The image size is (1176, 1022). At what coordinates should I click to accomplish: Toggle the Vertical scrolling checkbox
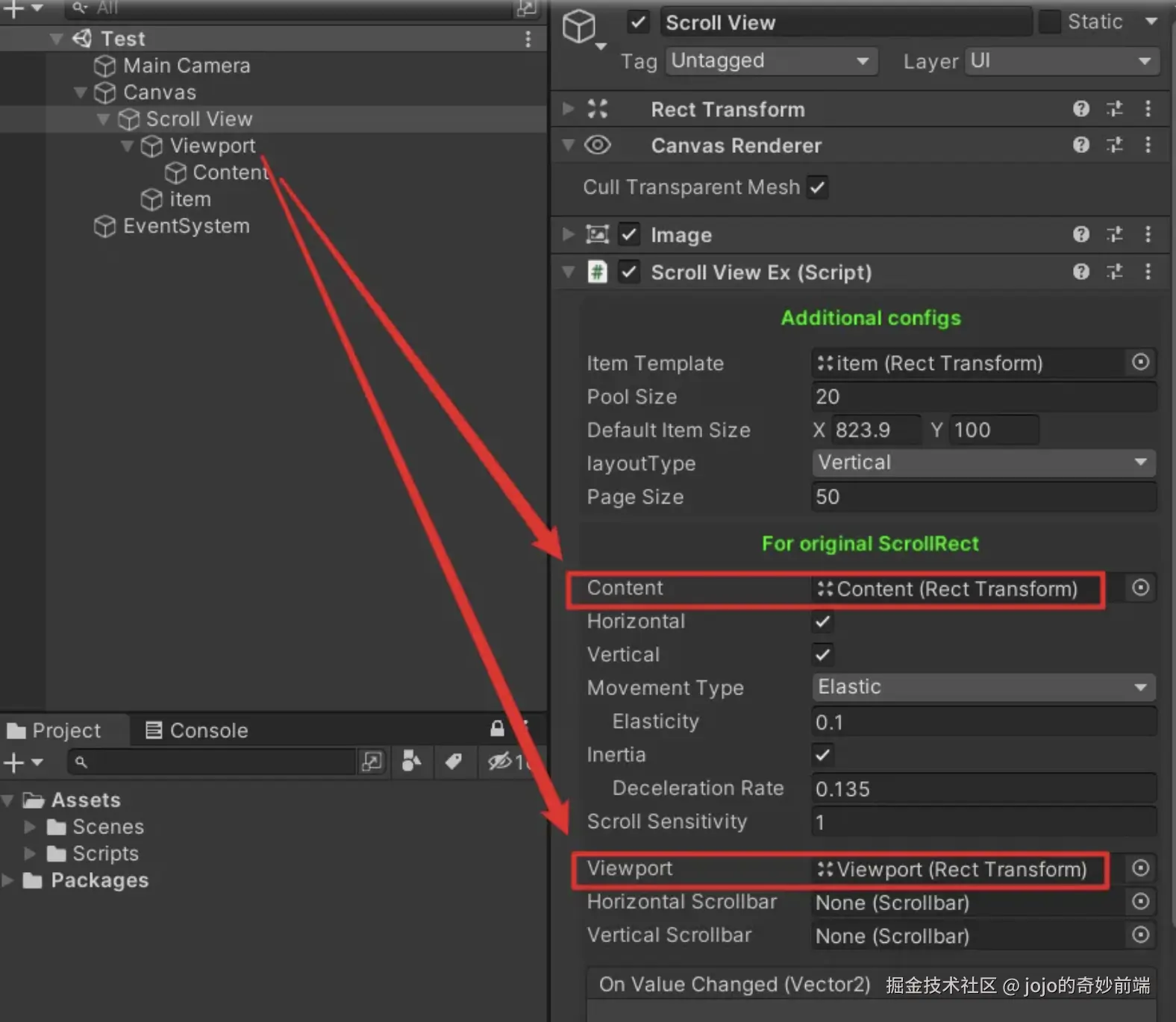click(x=822, y=654)
